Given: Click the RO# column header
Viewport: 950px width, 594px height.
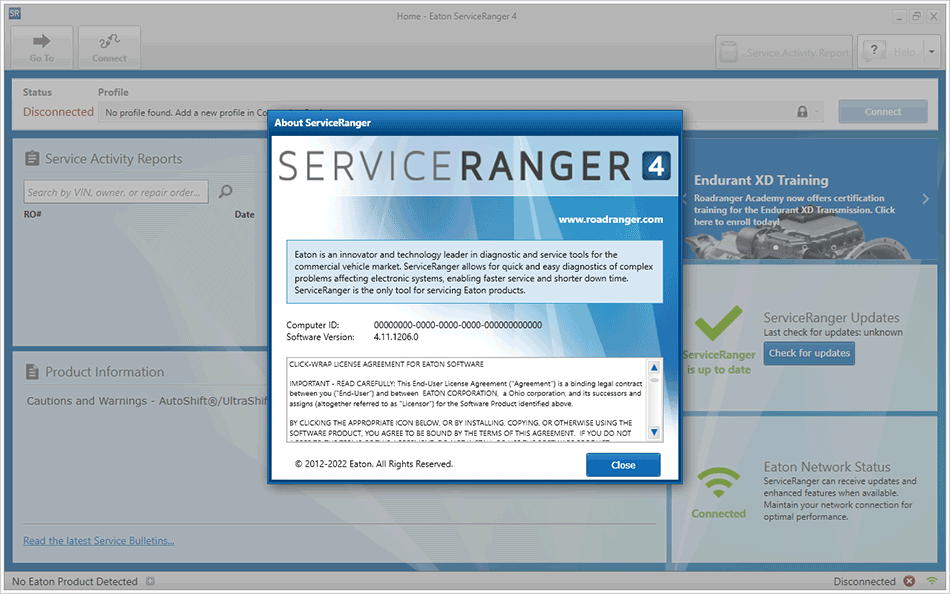Looking at the screenshot, I should point(33,215).
